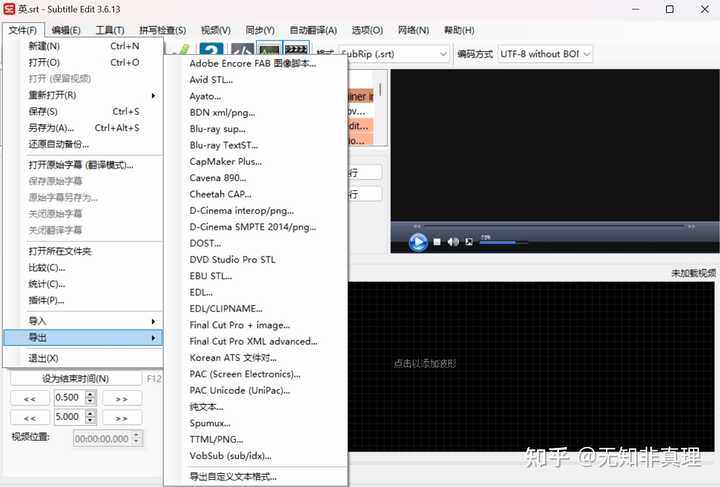Choose 打开所在文件夹 menu entry
The height and width of the screenshot is (487, 720).
83,251
